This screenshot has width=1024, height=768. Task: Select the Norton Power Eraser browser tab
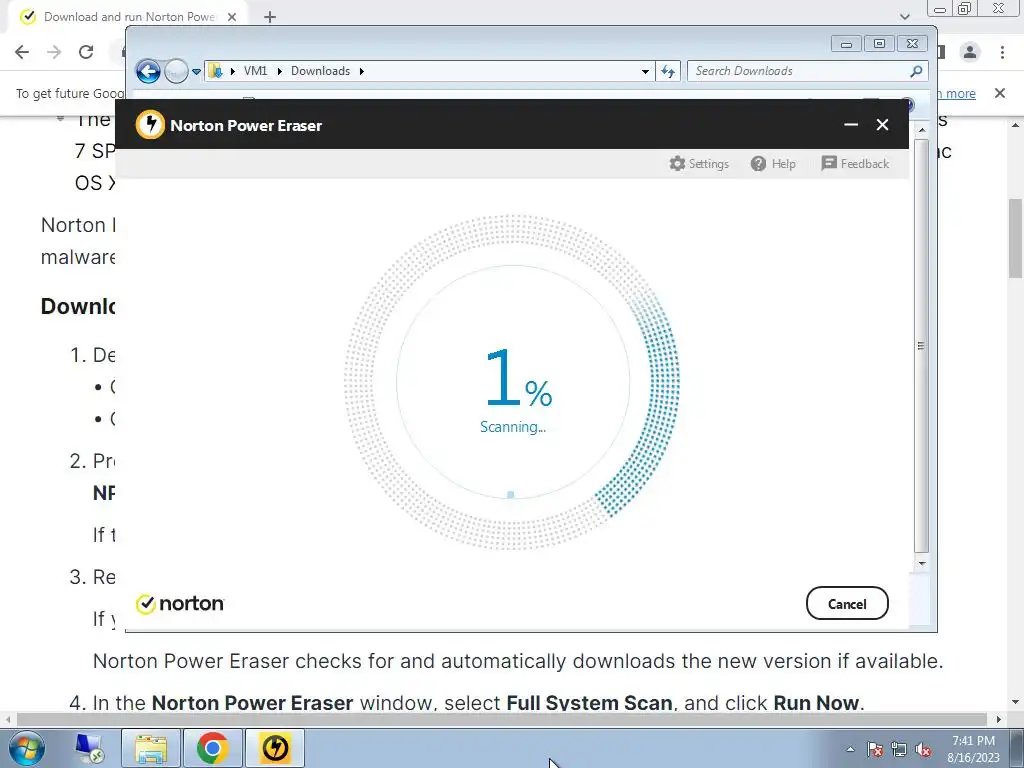pos(129,17)
